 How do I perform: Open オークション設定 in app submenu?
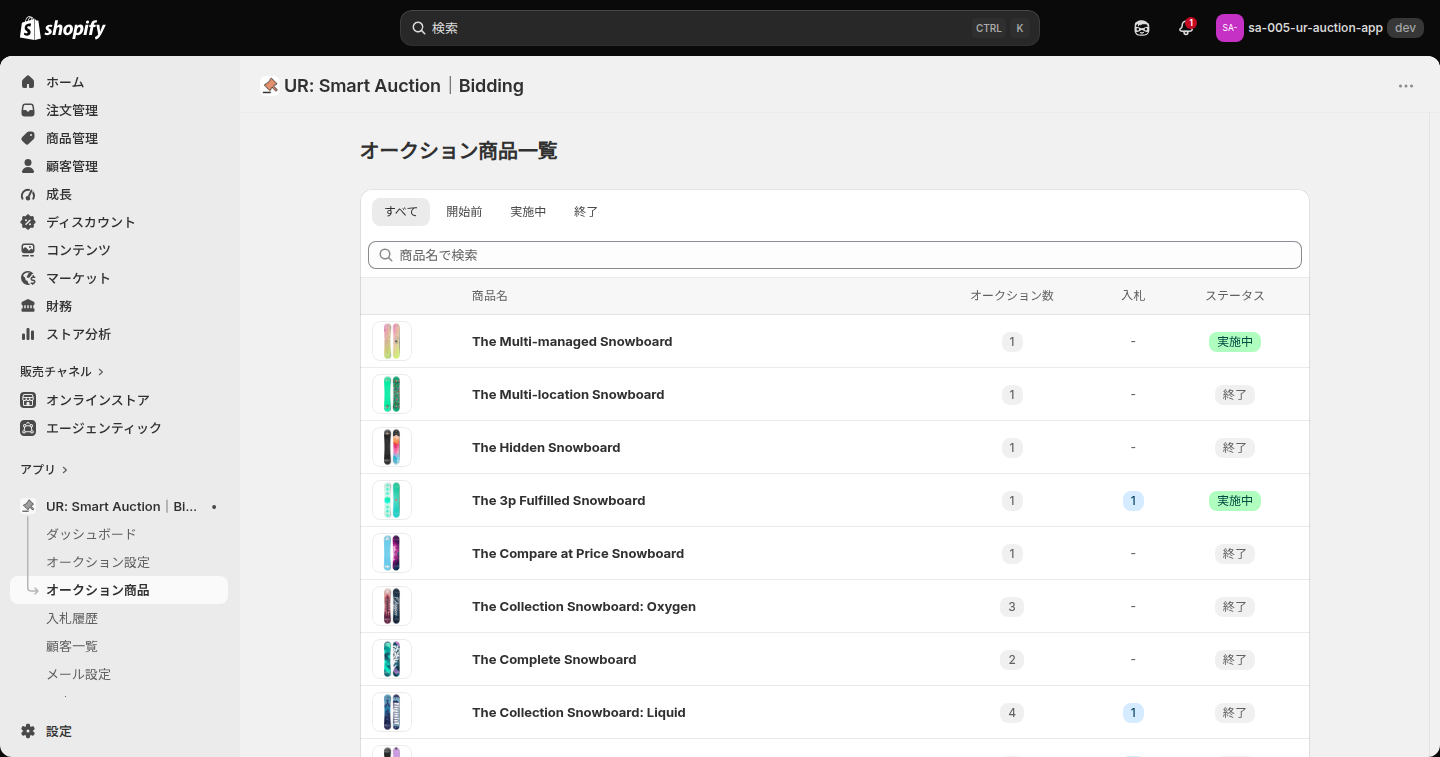click(98, 563)
